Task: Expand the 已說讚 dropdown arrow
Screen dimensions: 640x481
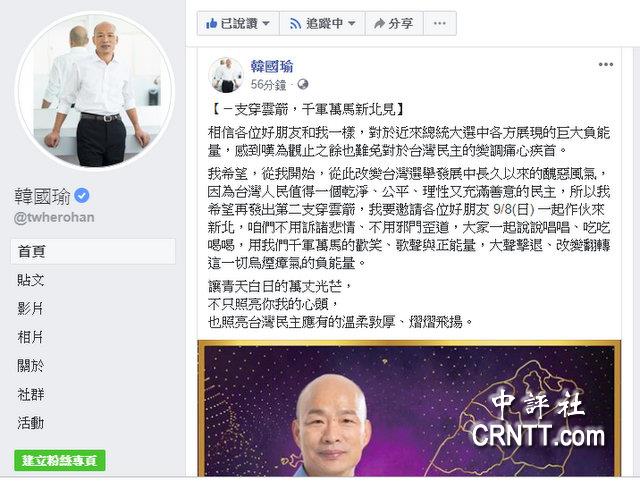Action: 266,24
